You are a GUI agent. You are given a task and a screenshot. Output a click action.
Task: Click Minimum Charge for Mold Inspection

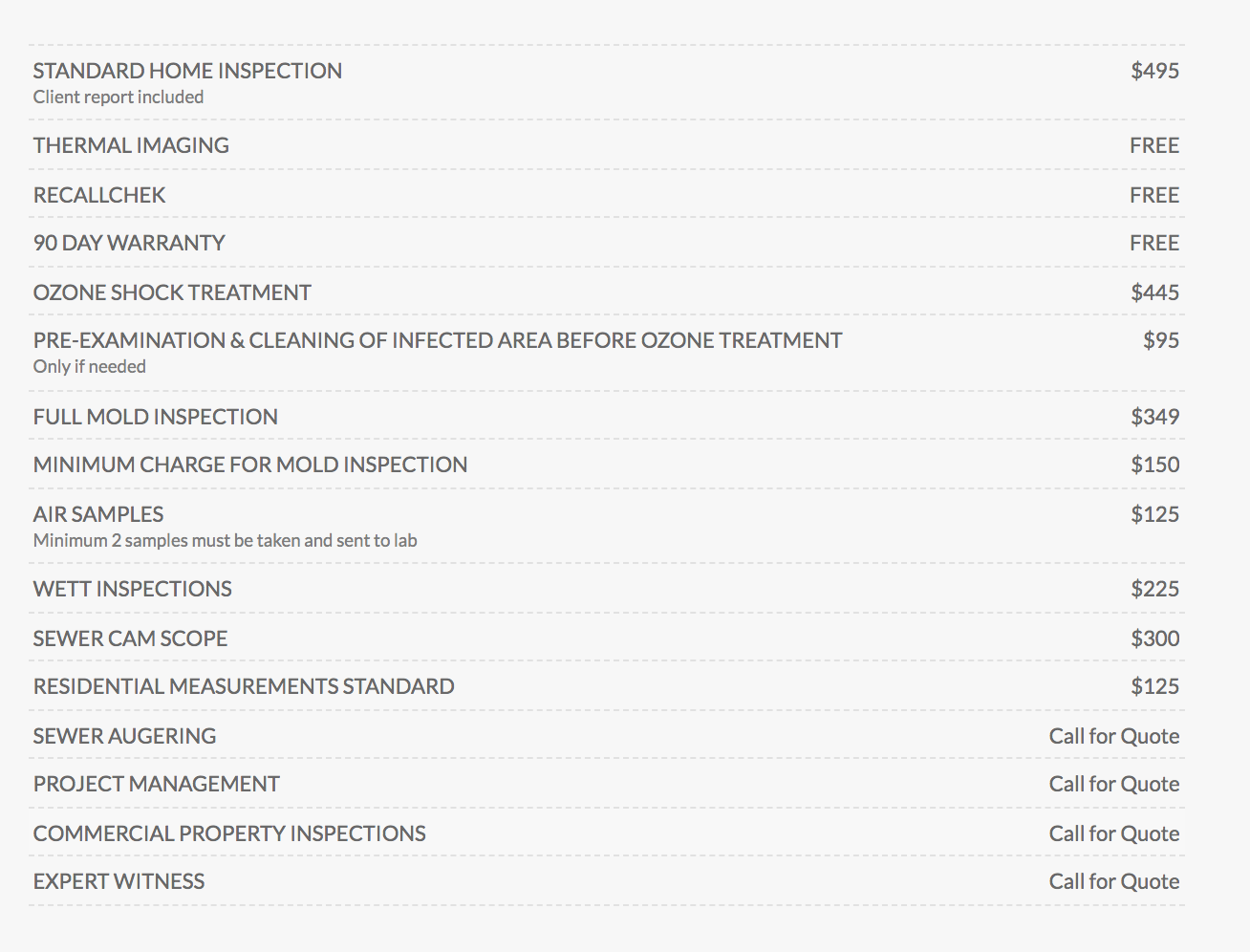coord(250,465)
